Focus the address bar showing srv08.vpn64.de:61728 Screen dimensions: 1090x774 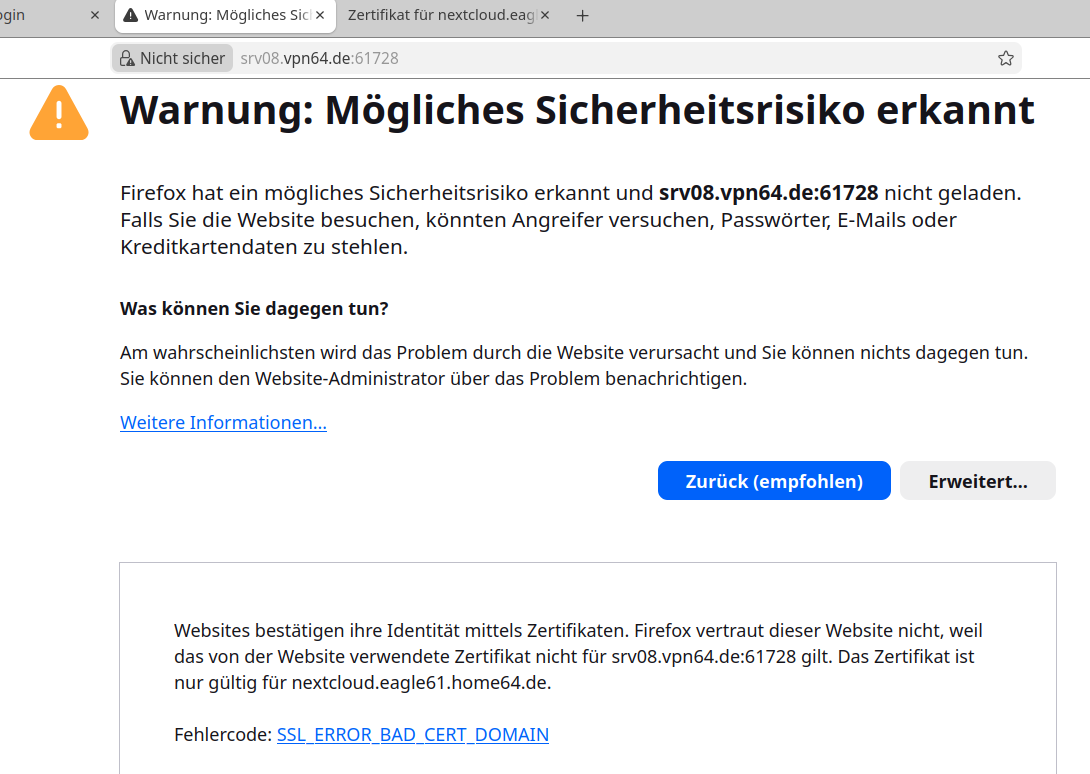[600, 58]
